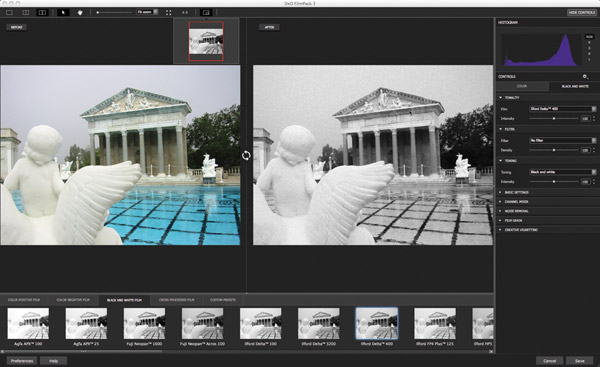Click fit-to-screen four-corners icon

click(x=168, y=13)
